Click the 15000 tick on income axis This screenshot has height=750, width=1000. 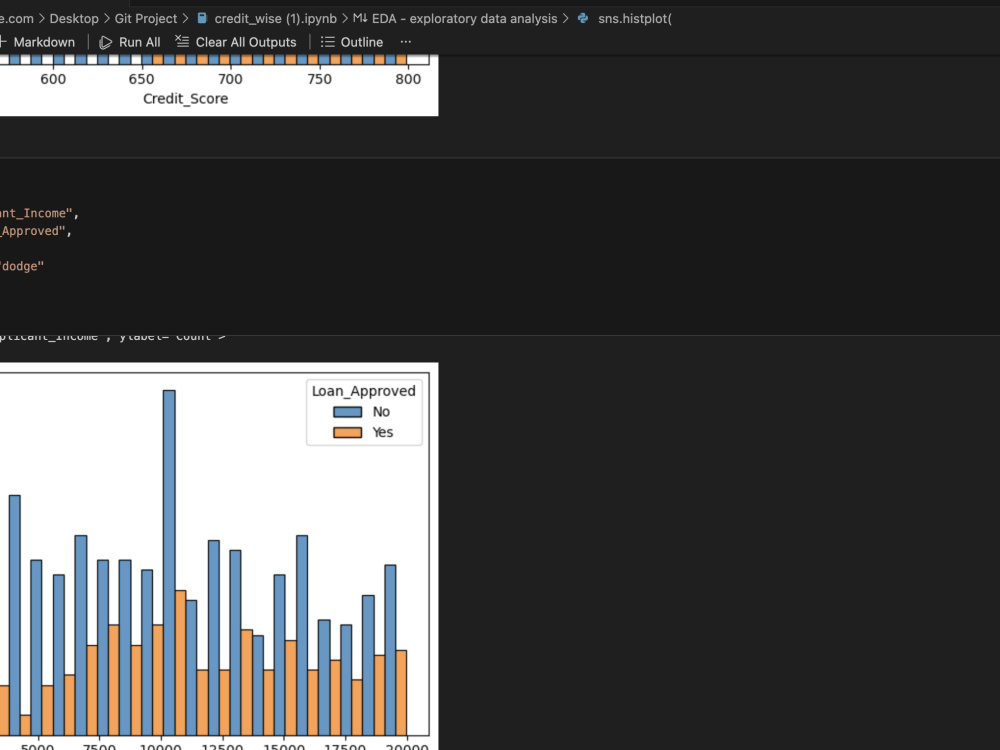tap(284, 746)
